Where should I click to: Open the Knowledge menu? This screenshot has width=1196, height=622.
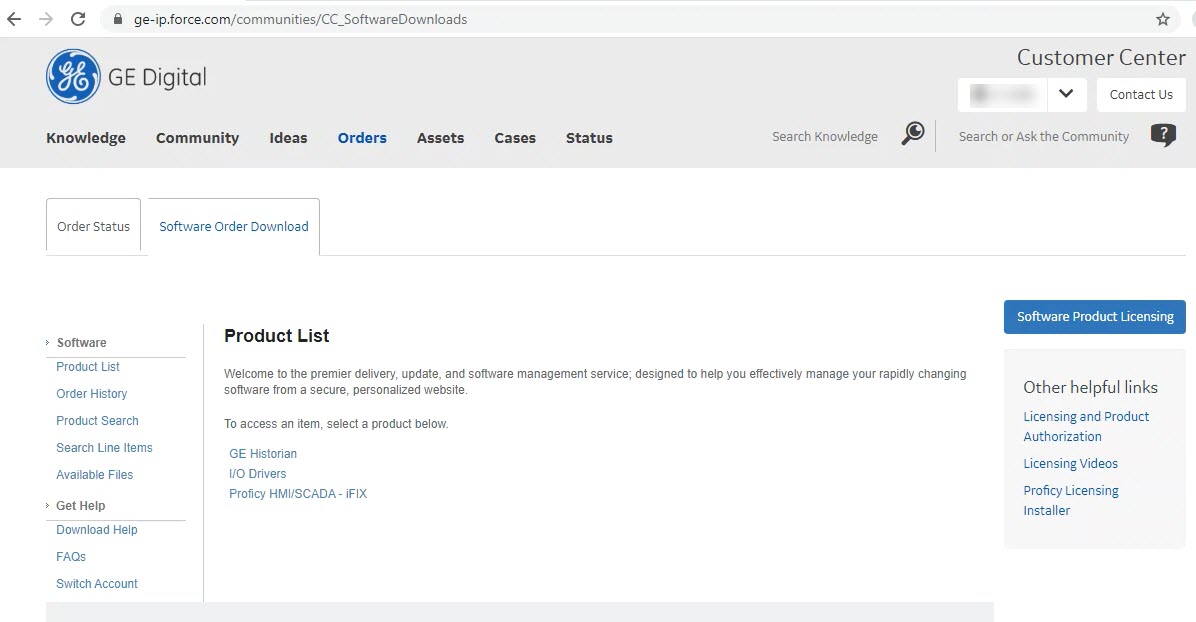[85, 138]
